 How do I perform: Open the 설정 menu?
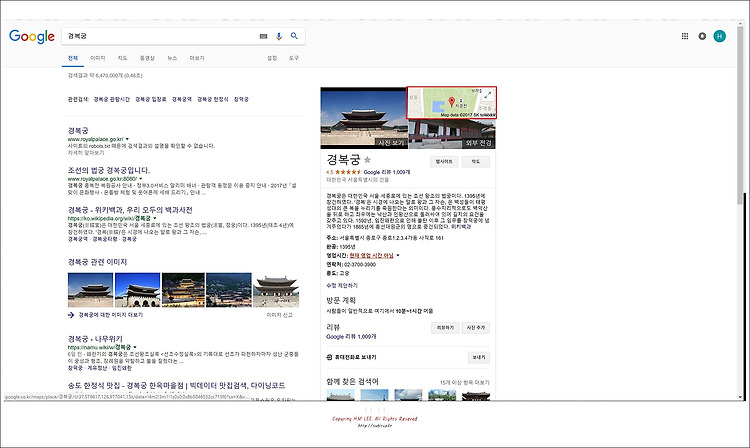pyautogui.click(x=272, y=58)
